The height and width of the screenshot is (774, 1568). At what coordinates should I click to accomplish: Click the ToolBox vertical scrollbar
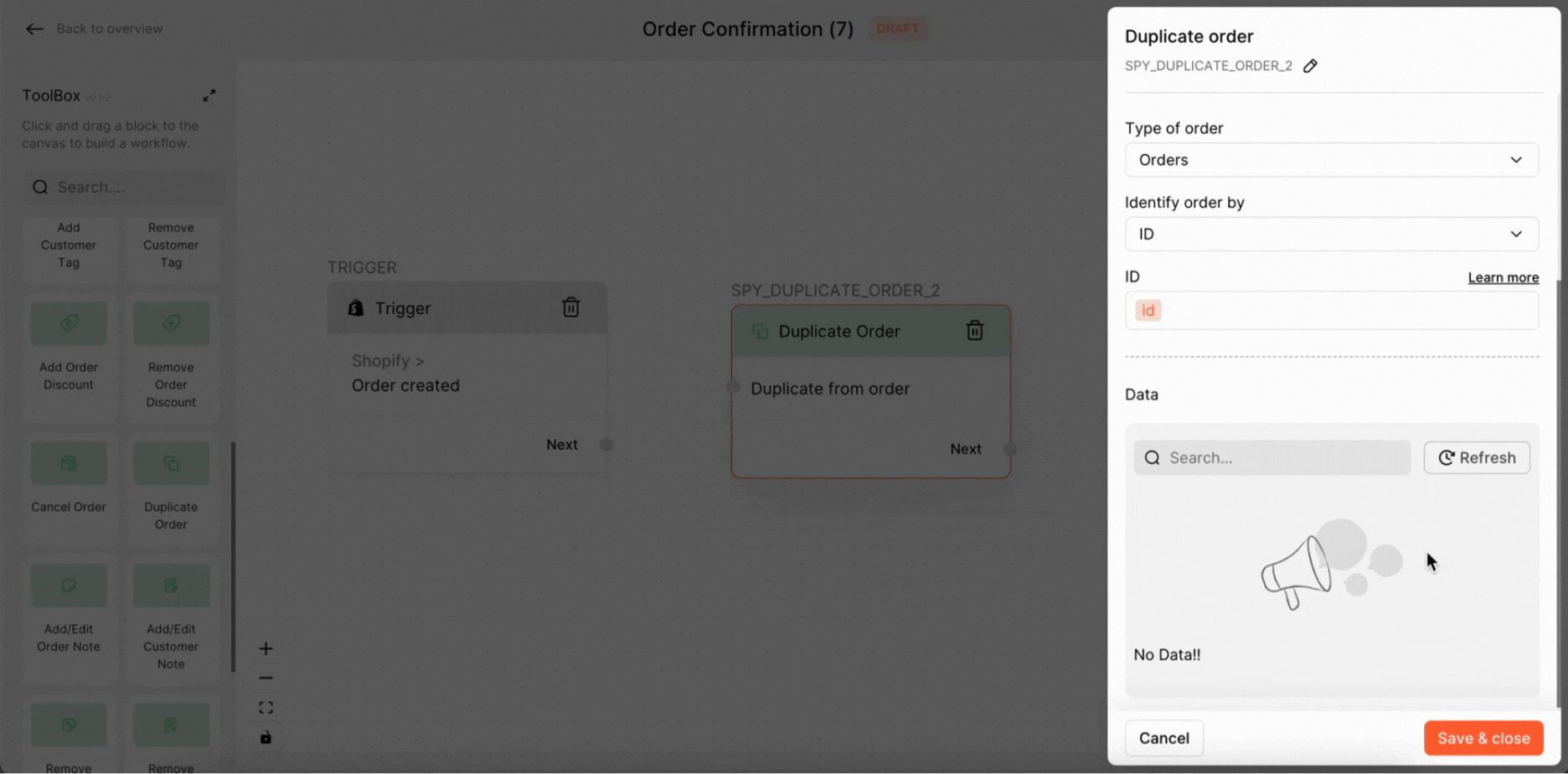(233, 557)
